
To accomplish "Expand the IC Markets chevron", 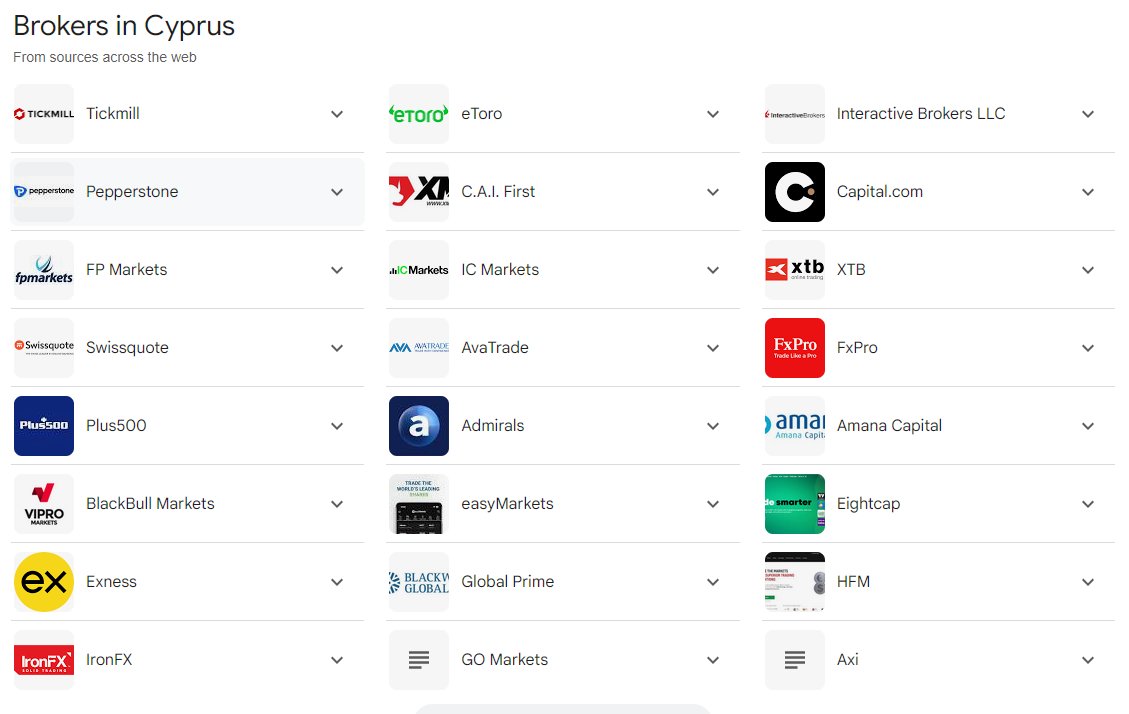I will (713, 270).
